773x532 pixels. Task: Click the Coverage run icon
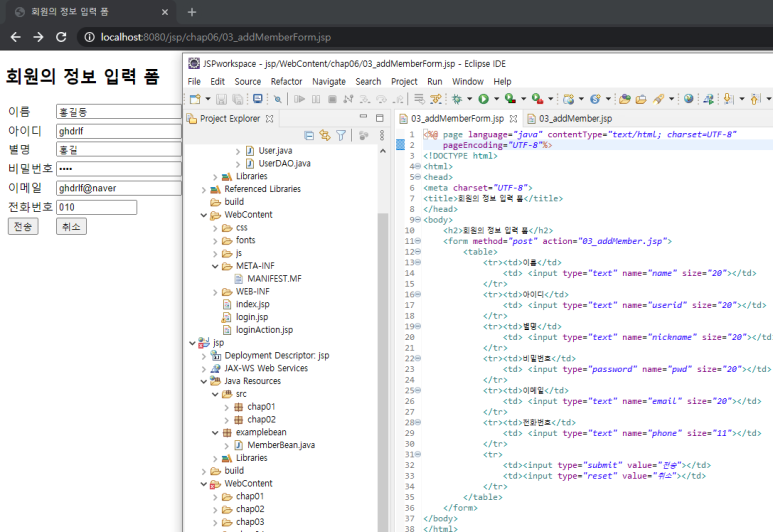(x=510, y=99)
